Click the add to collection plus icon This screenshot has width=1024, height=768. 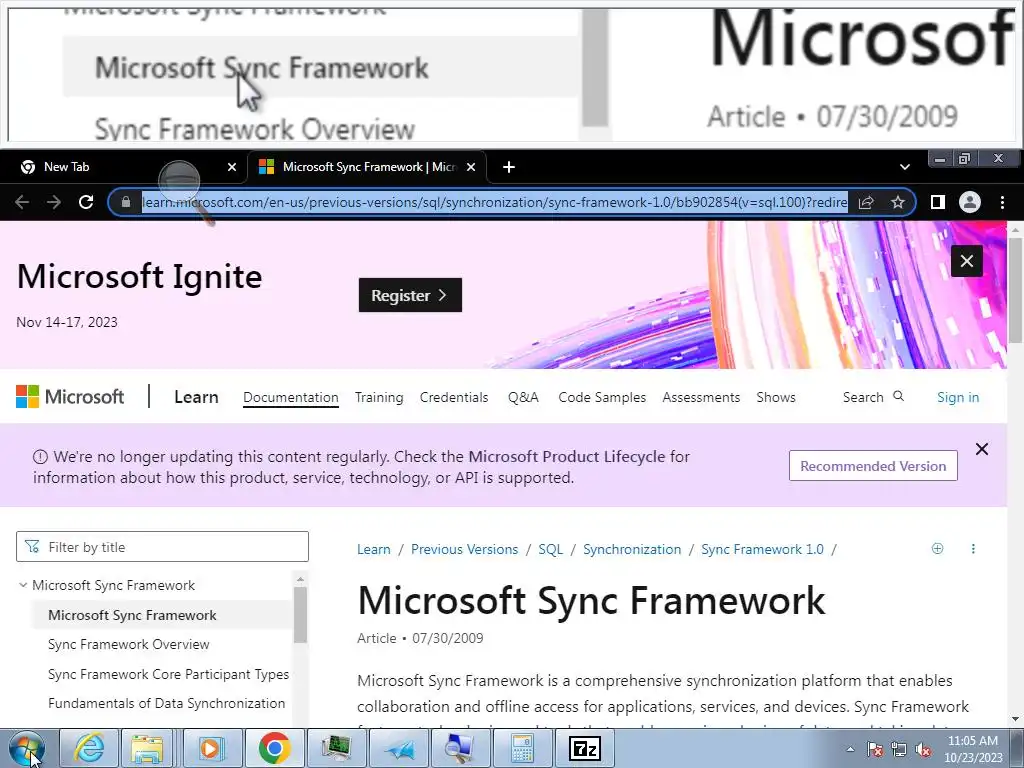pyautogui.click(x=937, y=549)
